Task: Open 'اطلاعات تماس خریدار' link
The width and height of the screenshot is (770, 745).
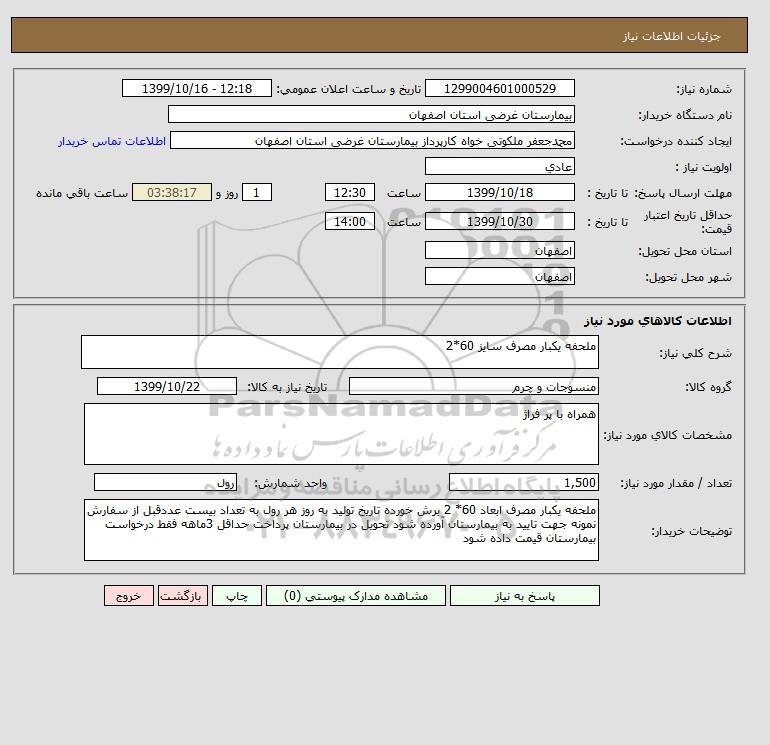Action: click(112, 141)
